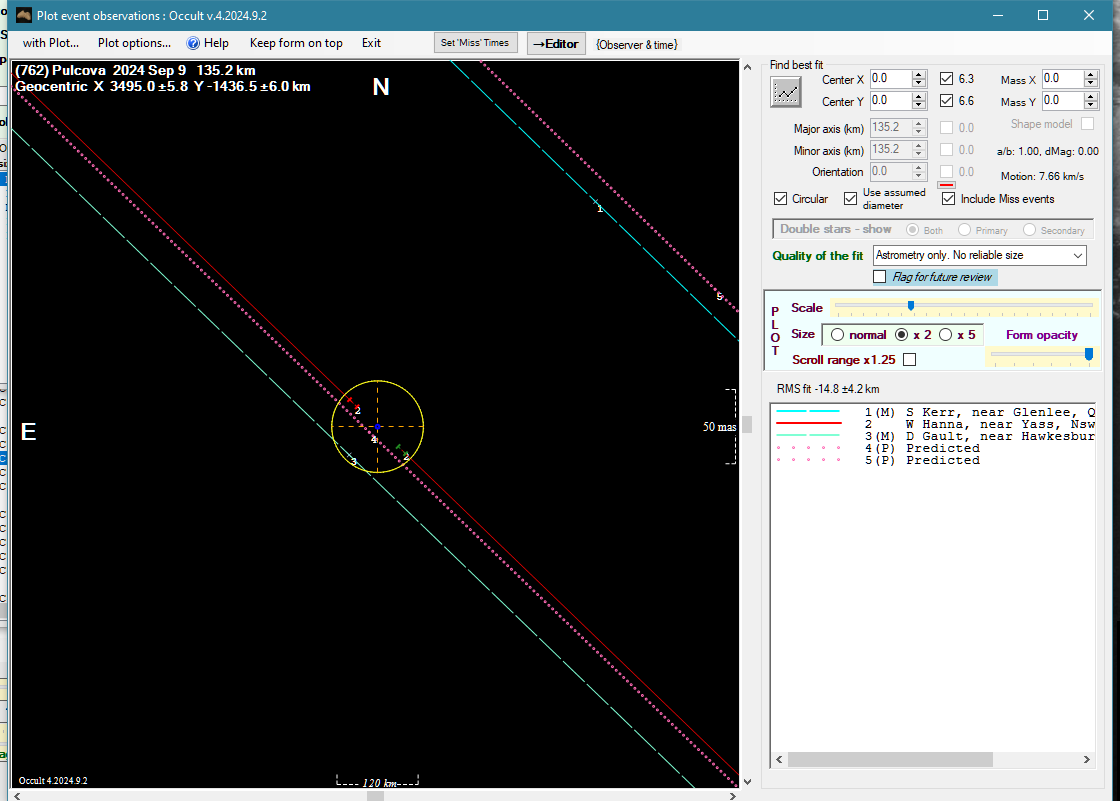Image resolution: width=1120 pixels, height=810 pixels.
Task: Toggle the Center X 6.3 checkbox
Action: pos(946,79)
